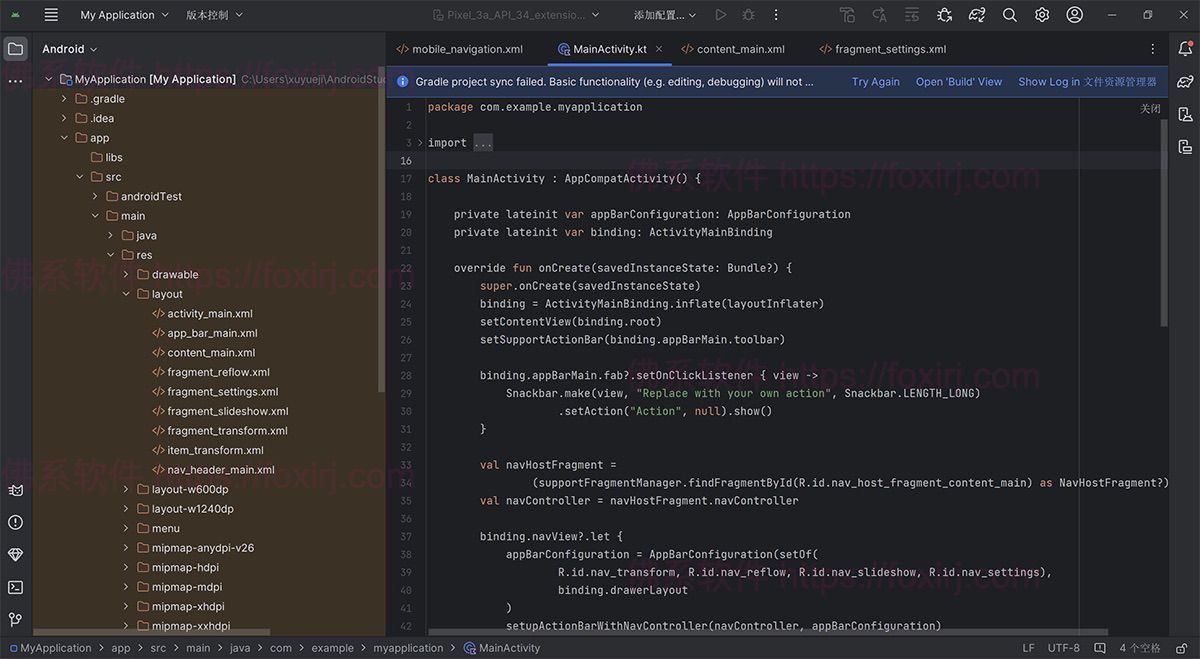The image size is (1200, 659).
Task: Open the hamburger main menu
Action: 51,15
